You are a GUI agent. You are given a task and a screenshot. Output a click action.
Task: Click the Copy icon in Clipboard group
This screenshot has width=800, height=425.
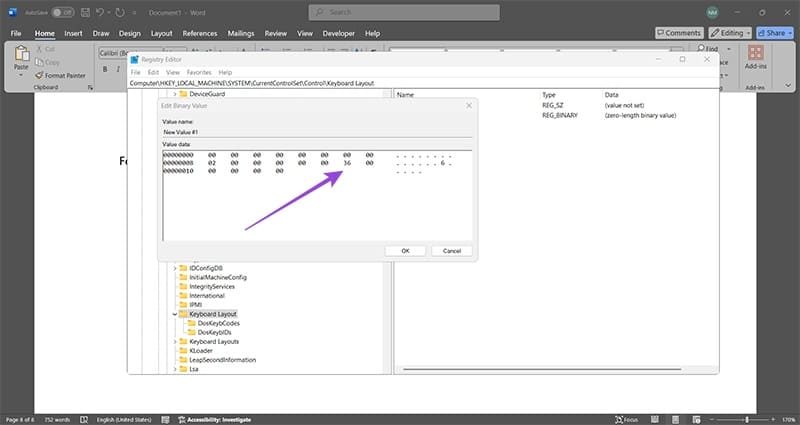40,62
